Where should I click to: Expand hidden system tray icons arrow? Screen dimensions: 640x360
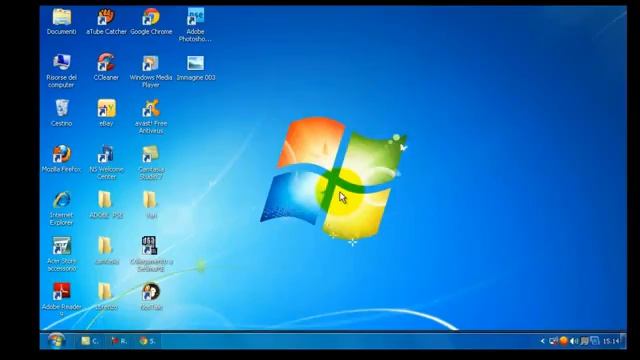542,341
